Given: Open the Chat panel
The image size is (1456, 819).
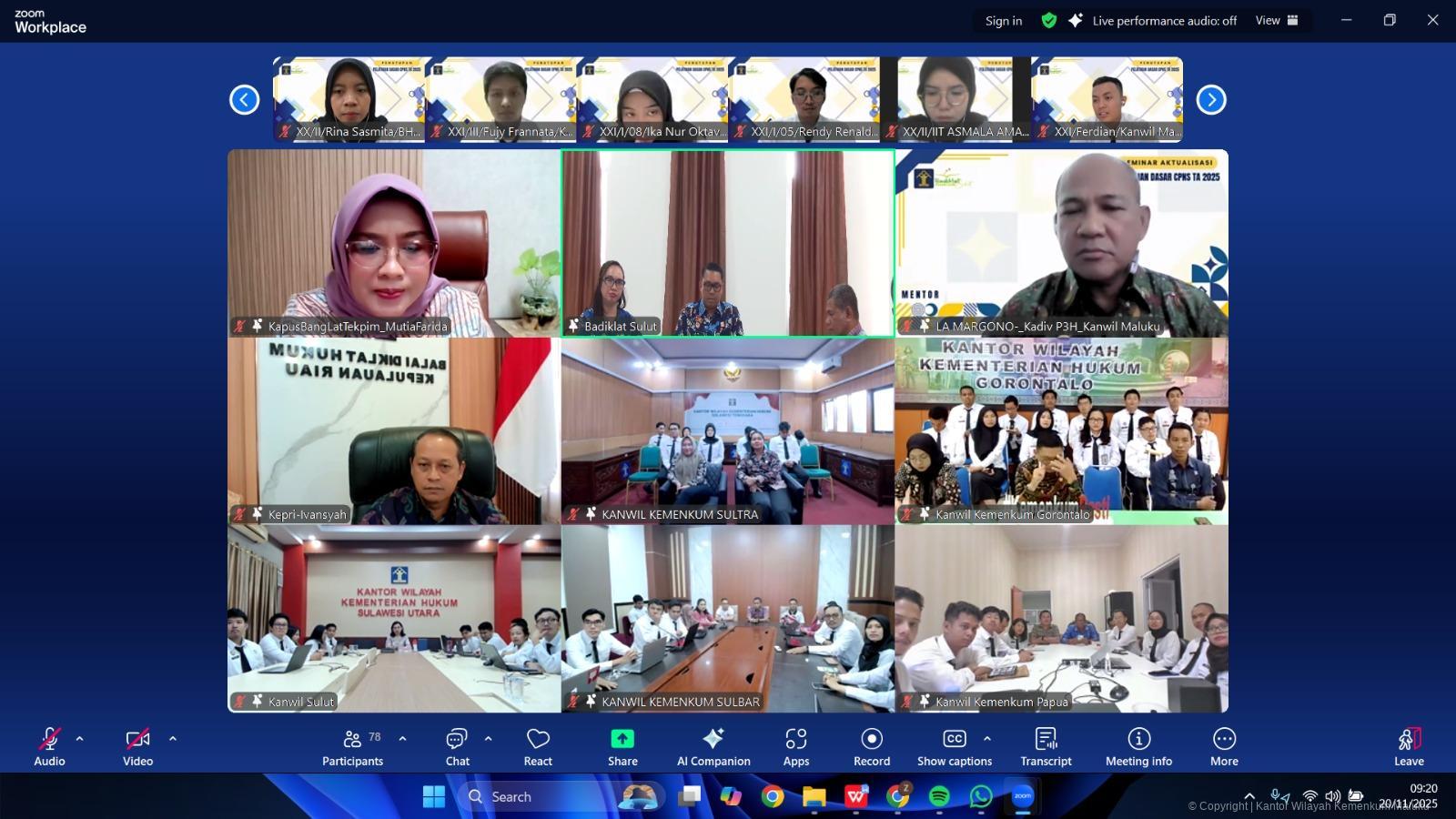Looking at the screenshot, I should 457,746.
